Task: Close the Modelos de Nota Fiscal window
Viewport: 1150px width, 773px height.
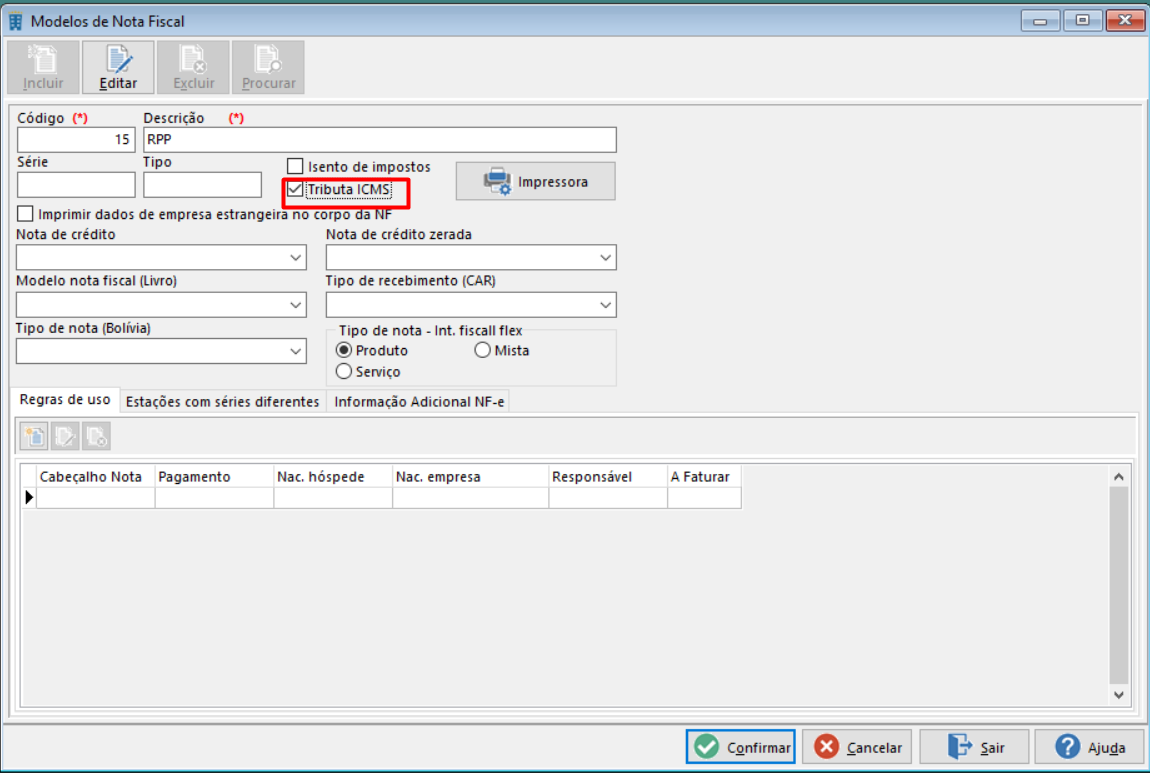Action: pos(1125,21)
